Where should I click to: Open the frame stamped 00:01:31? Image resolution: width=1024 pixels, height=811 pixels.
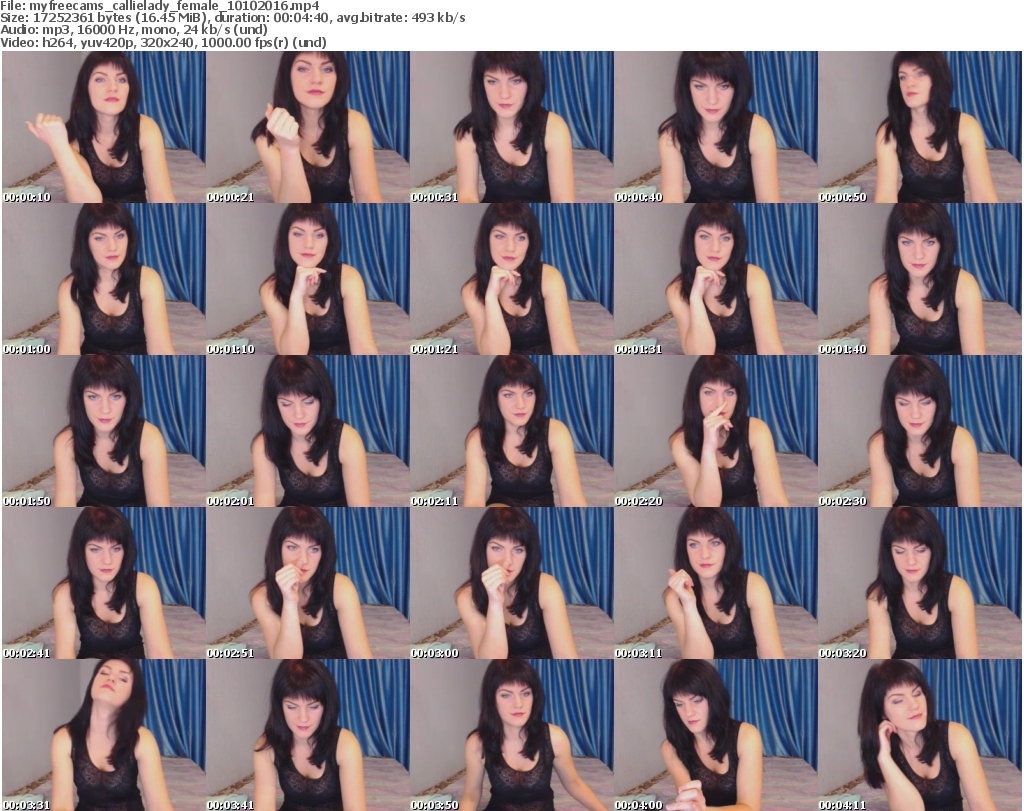[x=716, y=279]
